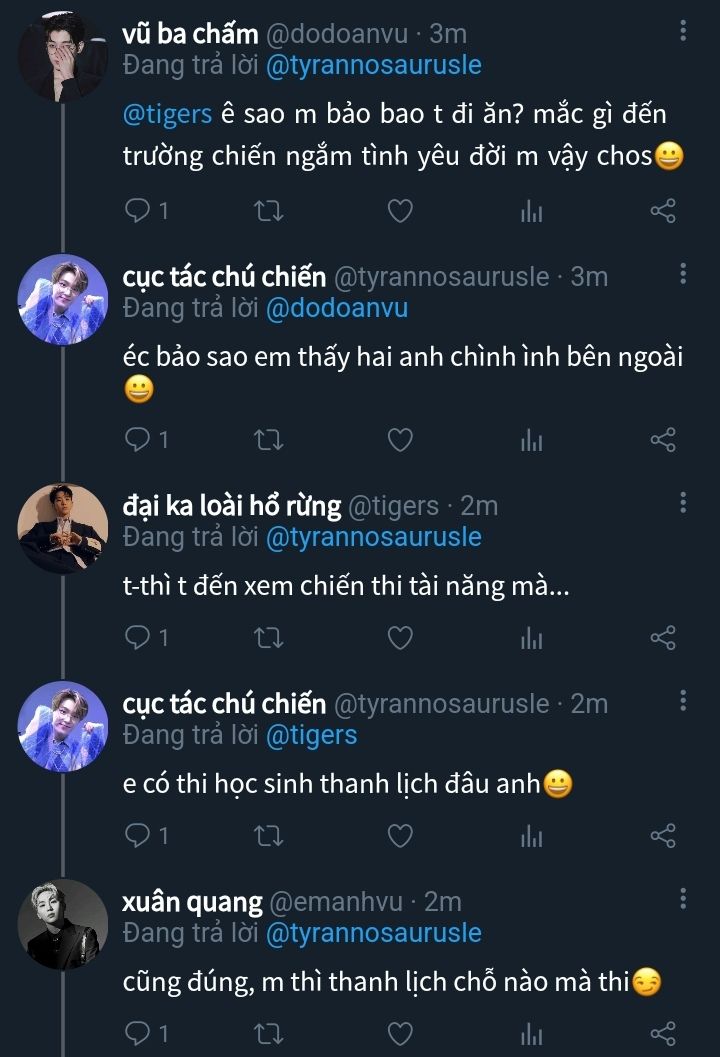Share the tweet from đại ka loài hổ rừng
The width and height of the screenshot is (720, 1057).
pos(663,638)
